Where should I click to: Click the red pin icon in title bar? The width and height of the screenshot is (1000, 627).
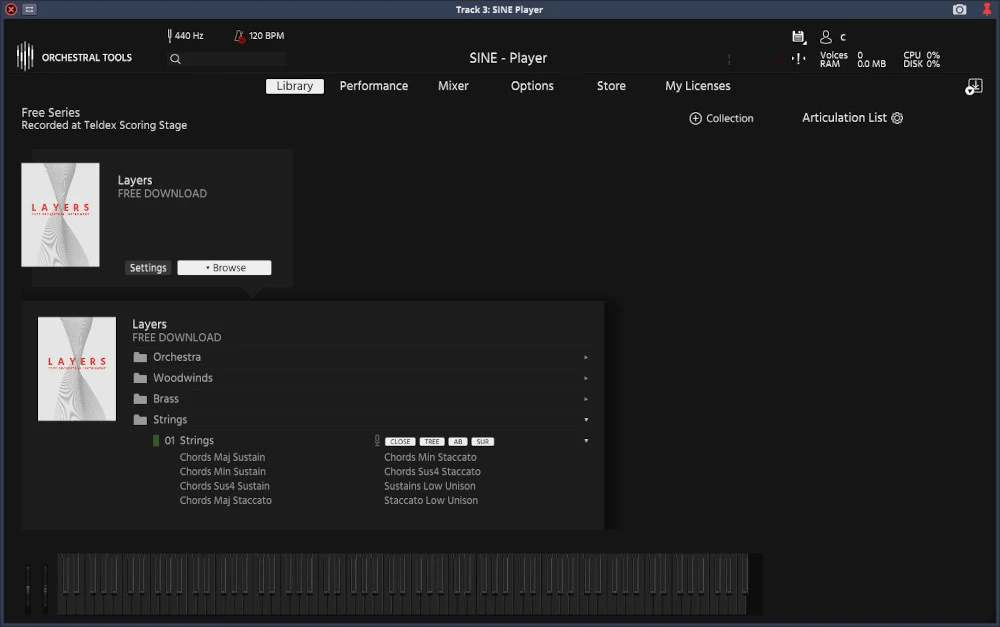(x=987, y=10)
